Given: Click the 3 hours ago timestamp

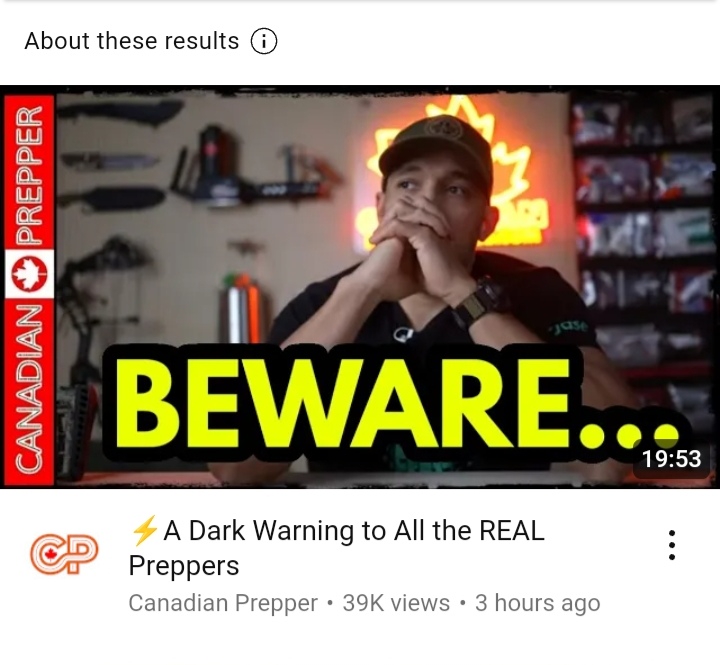Looking at the screenshot, I should [x=537, y=603].
